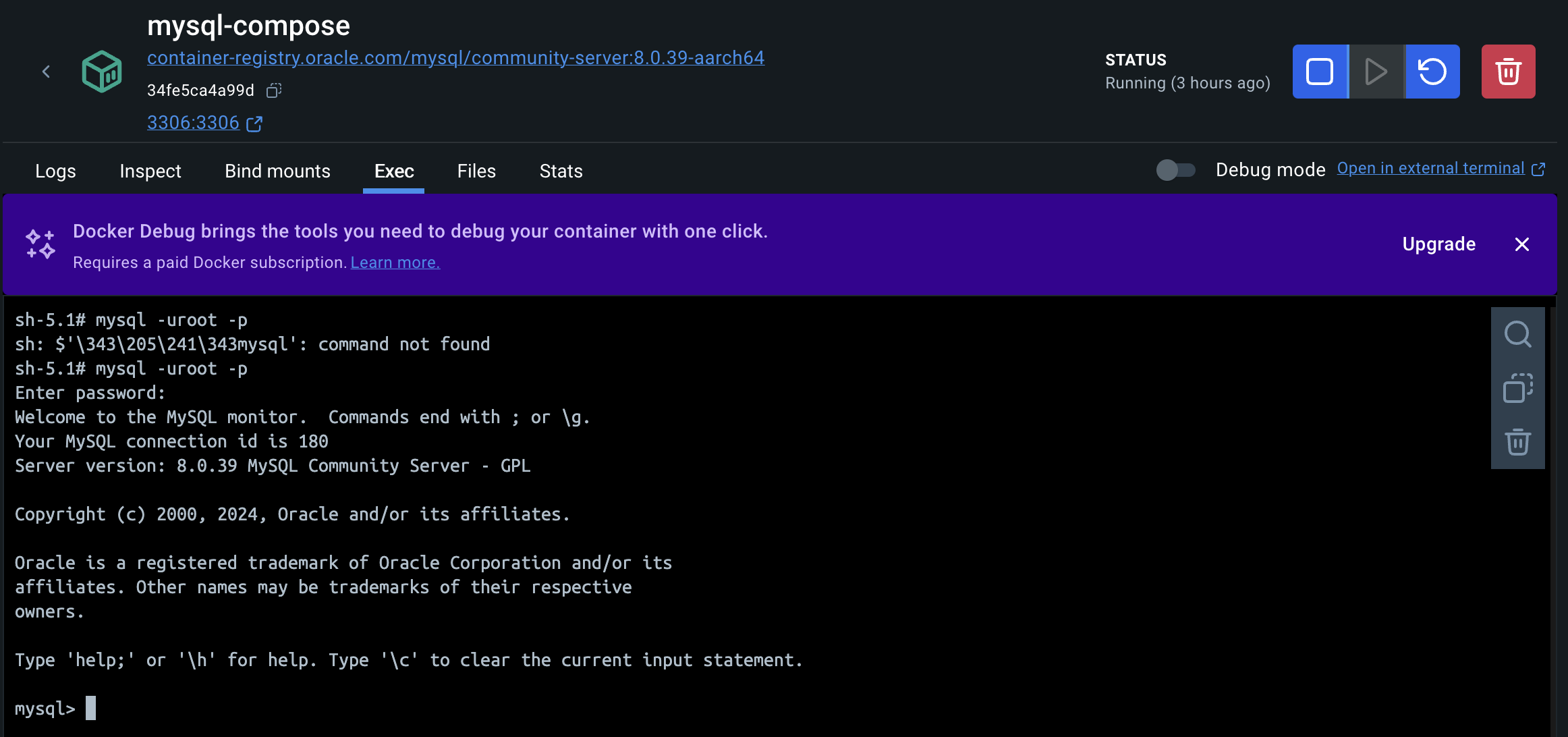Viewport: 1568px width, 737px height.
Task: Click the container cube icon
Action: coord(102,72)
